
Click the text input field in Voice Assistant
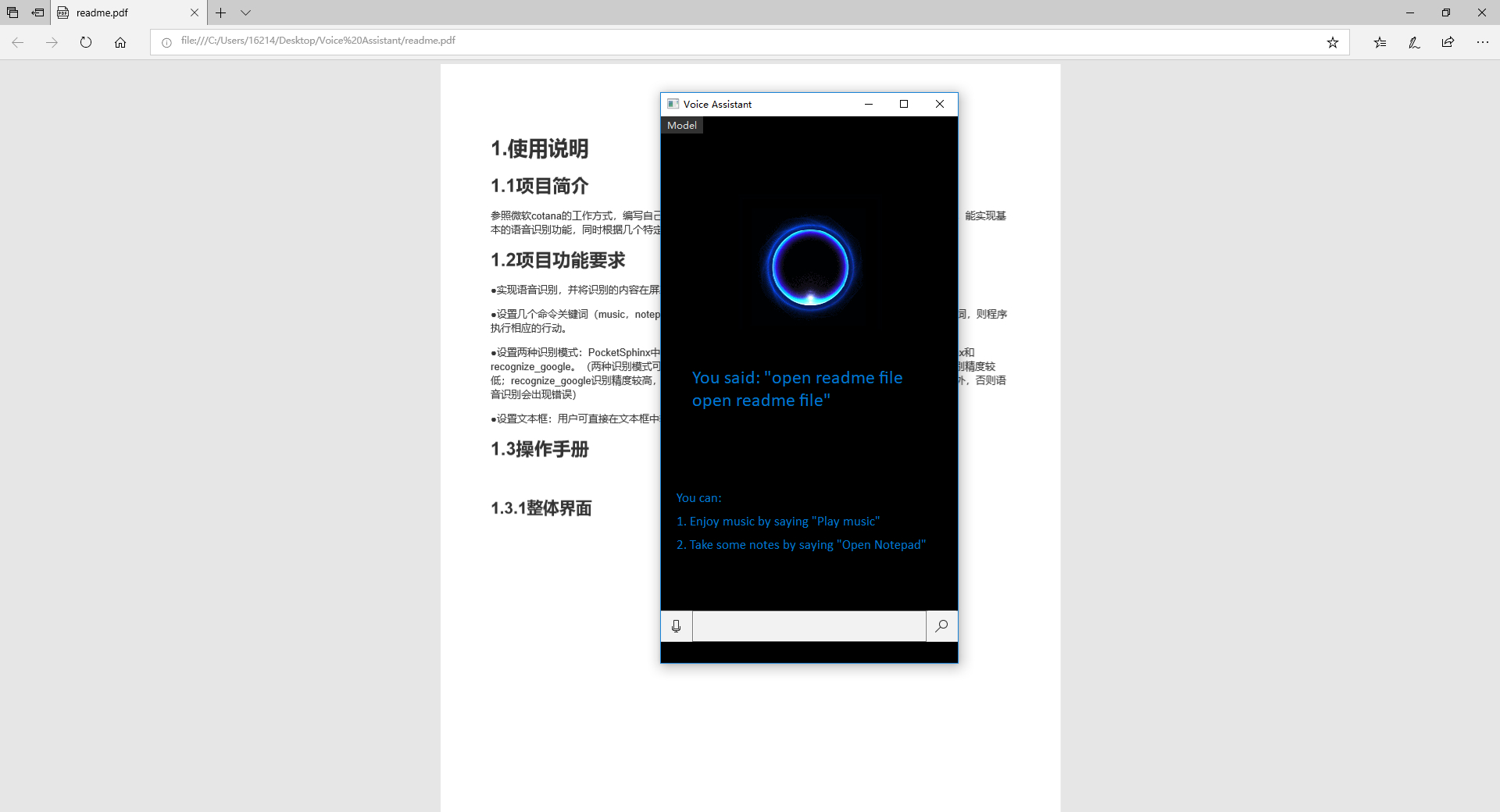coord(809,626)
